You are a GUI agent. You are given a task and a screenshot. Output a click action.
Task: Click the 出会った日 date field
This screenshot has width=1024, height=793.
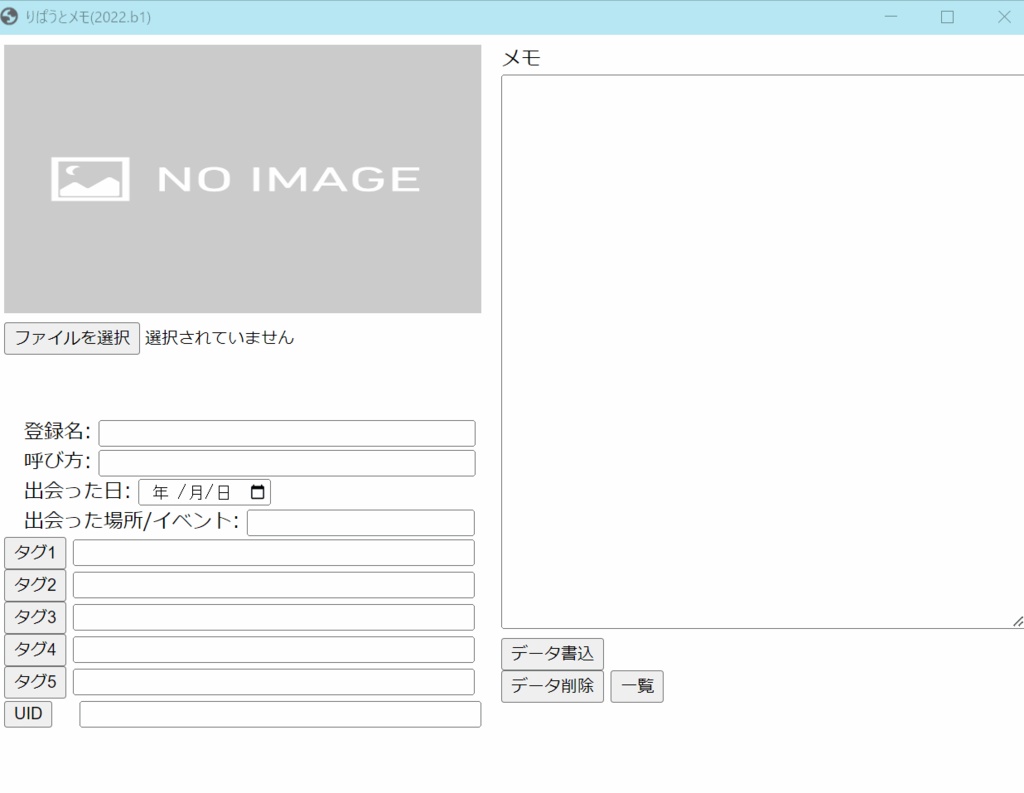[204, 493]
